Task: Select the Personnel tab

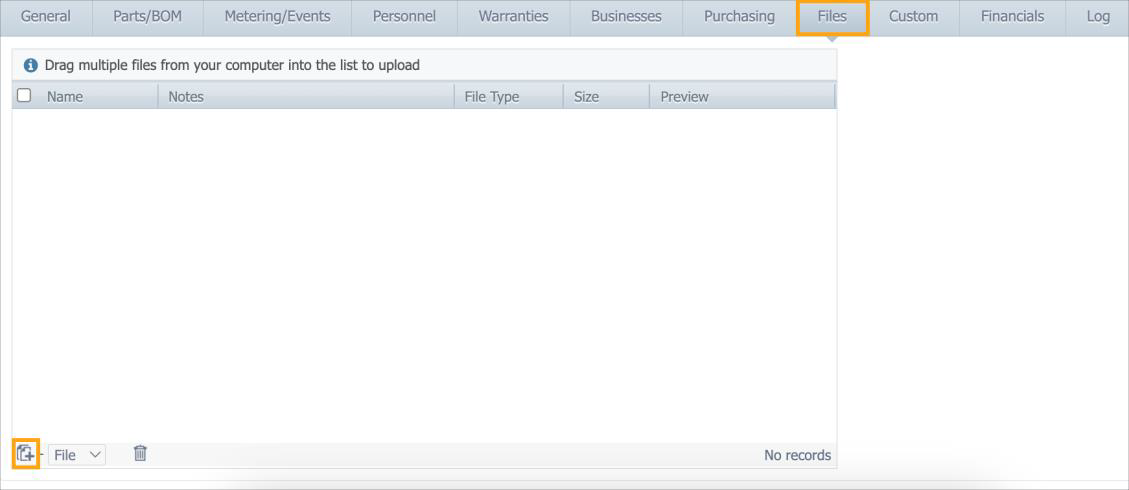Action: (x=404, y=16)
